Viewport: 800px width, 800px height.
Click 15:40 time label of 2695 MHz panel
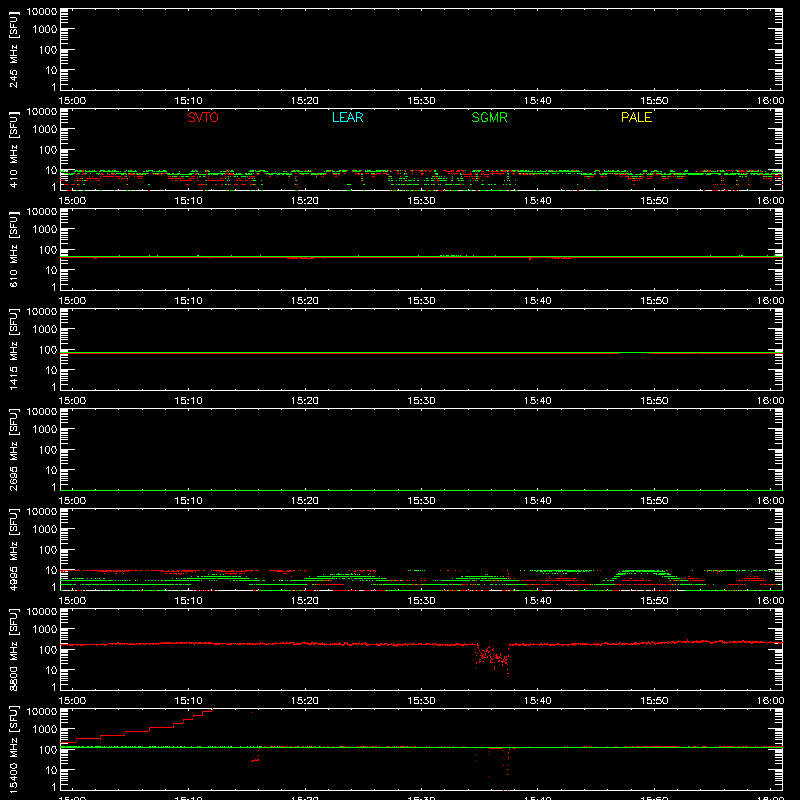click(538, 501)
